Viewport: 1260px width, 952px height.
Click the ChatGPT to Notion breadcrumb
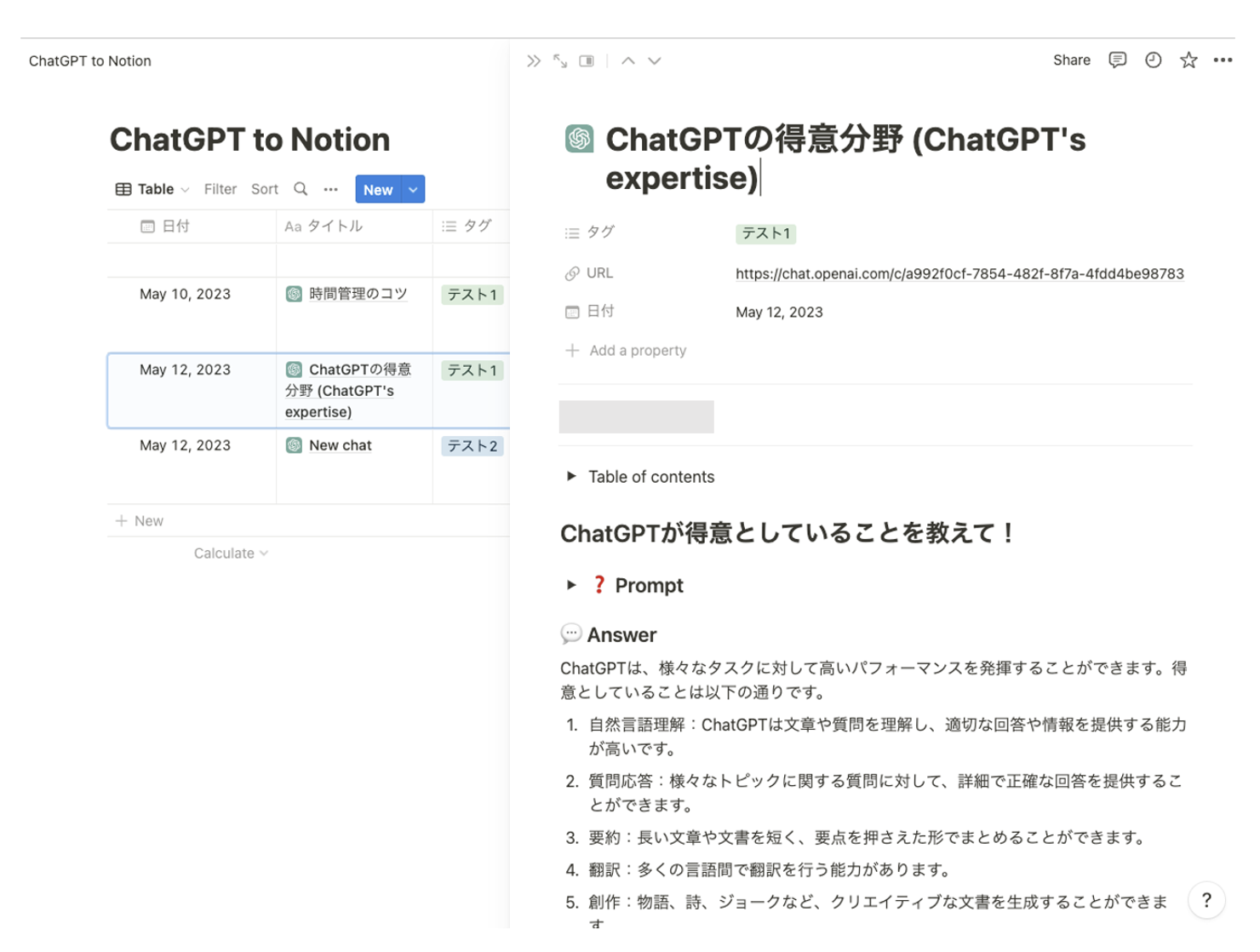pos(90,61)
